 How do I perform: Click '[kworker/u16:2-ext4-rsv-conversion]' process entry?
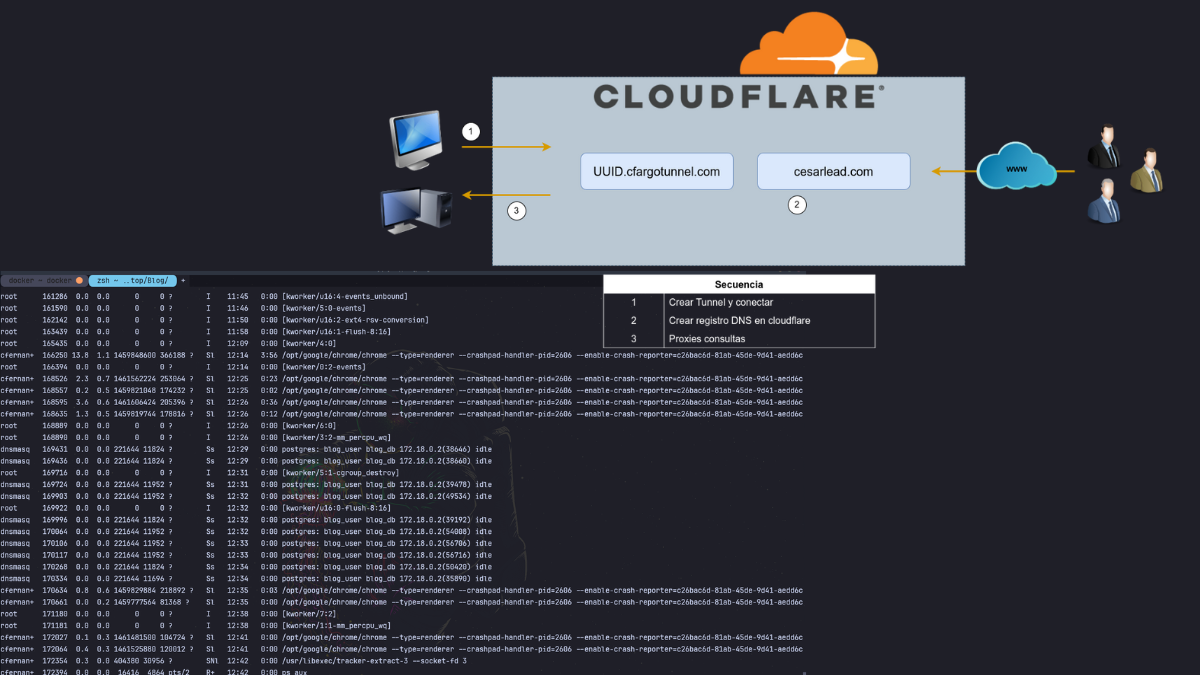[x=355, y=320]
